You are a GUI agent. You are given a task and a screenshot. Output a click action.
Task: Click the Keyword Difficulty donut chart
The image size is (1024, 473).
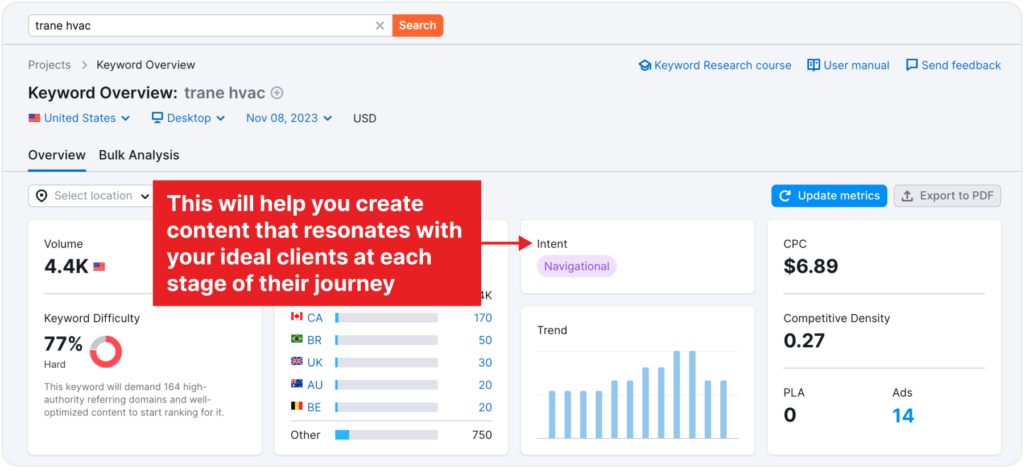[x=106, y=351]
